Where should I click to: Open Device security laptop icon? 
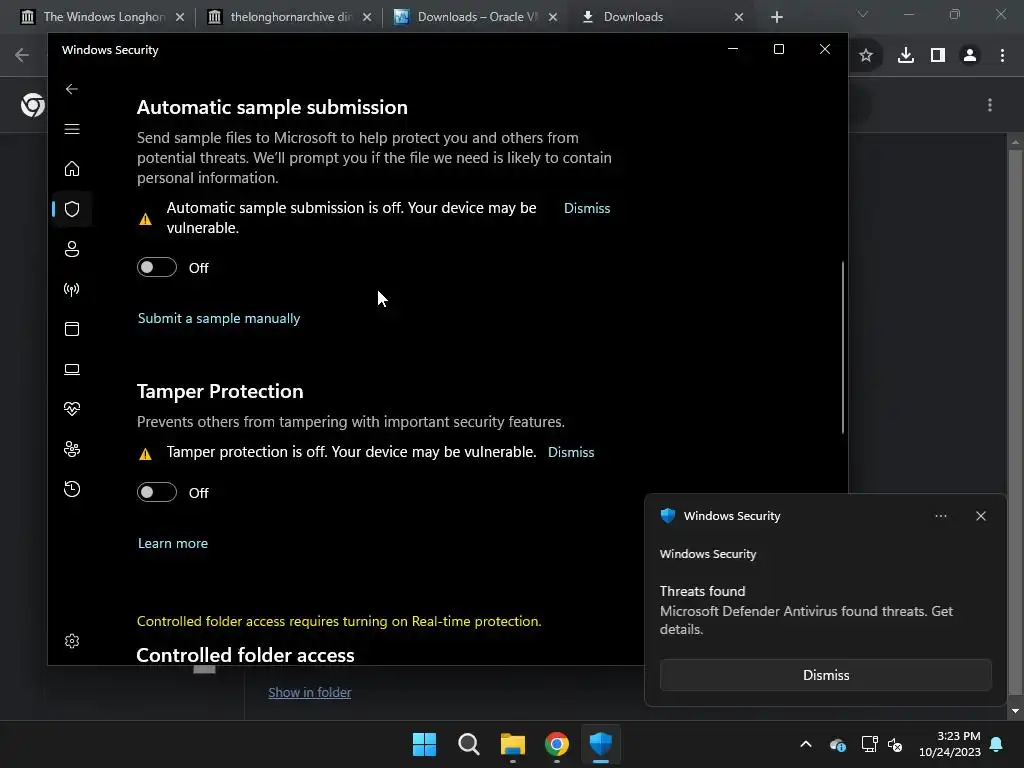tap(72, 369)
